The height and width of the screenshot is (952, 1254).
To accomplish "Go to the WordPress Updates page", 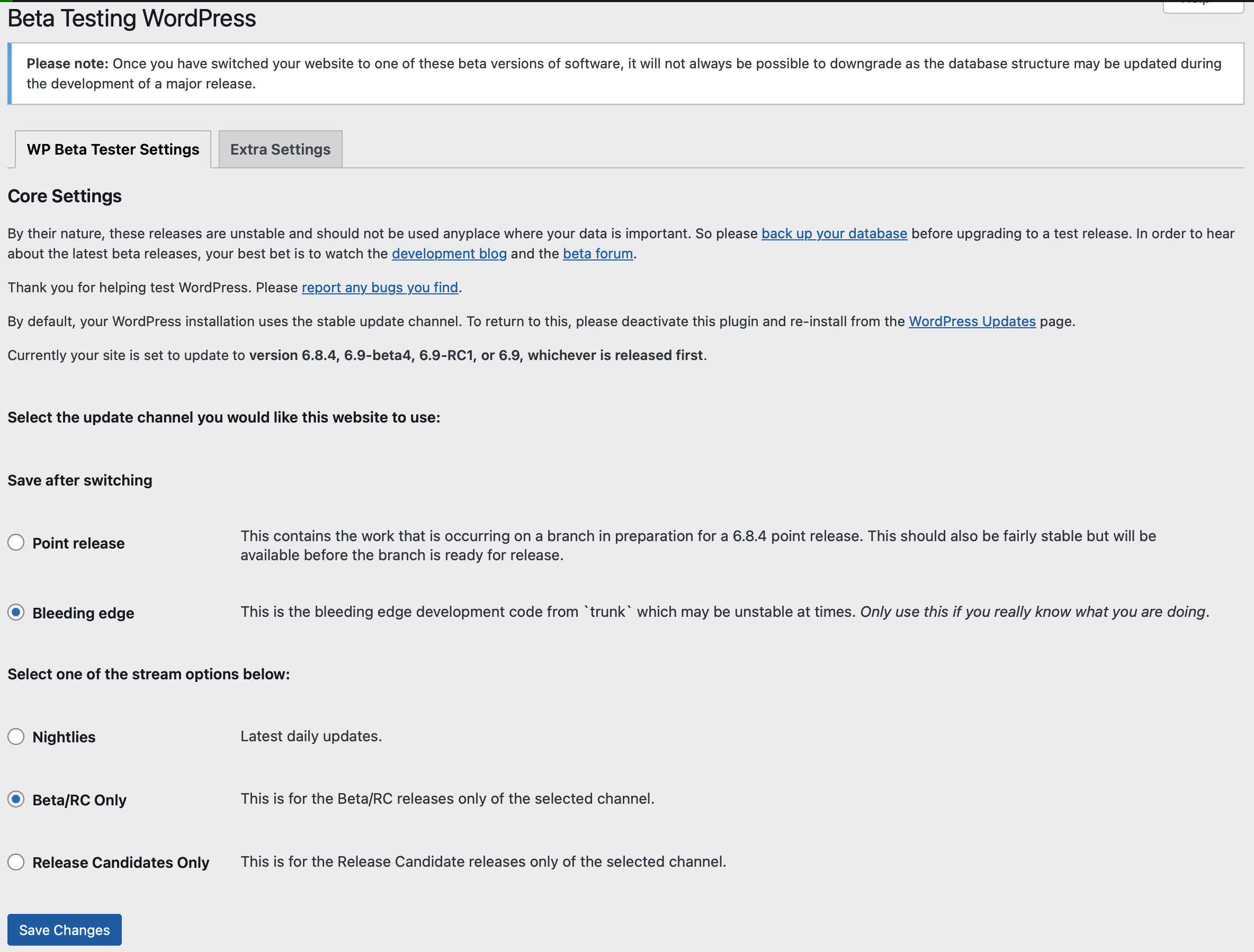I will click(972, 321).
